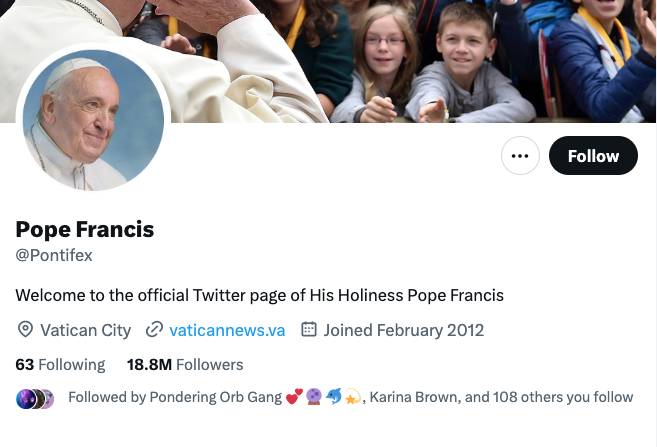The image size is (657, 447).
Task: View the header banner photo
Action: (420, 55)
